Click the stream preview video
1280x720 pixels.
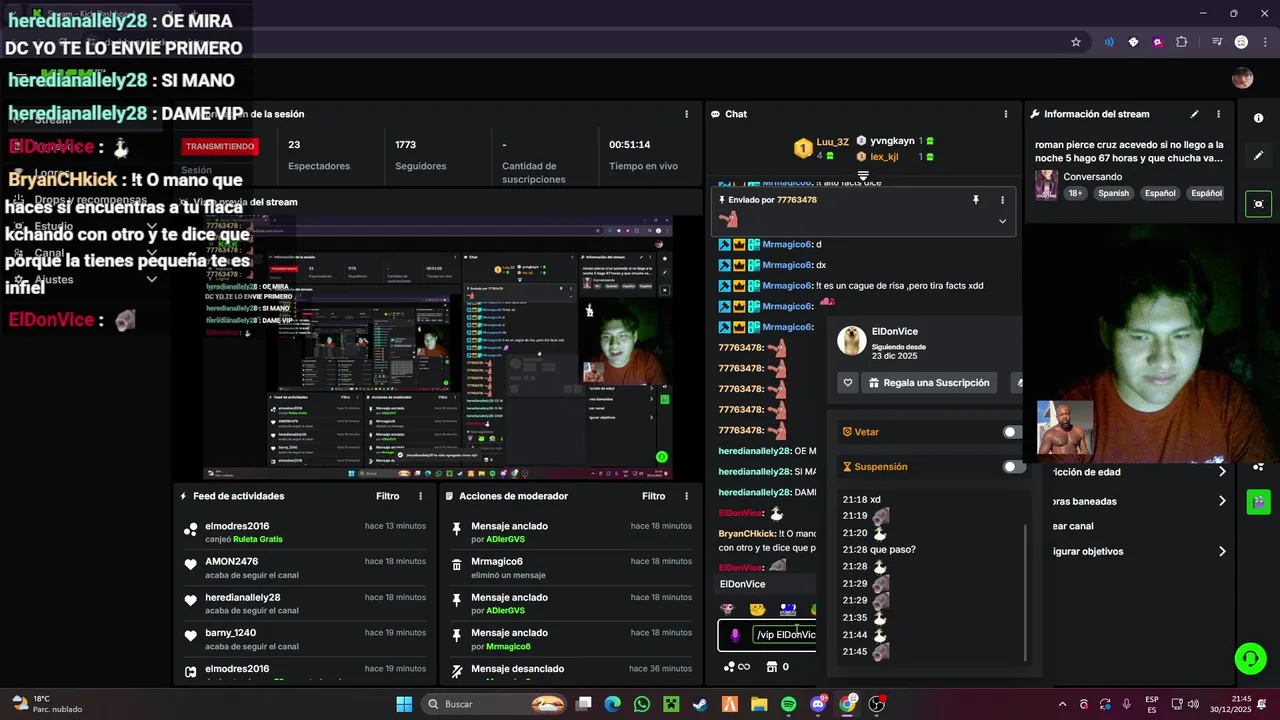tap(437, 347)
